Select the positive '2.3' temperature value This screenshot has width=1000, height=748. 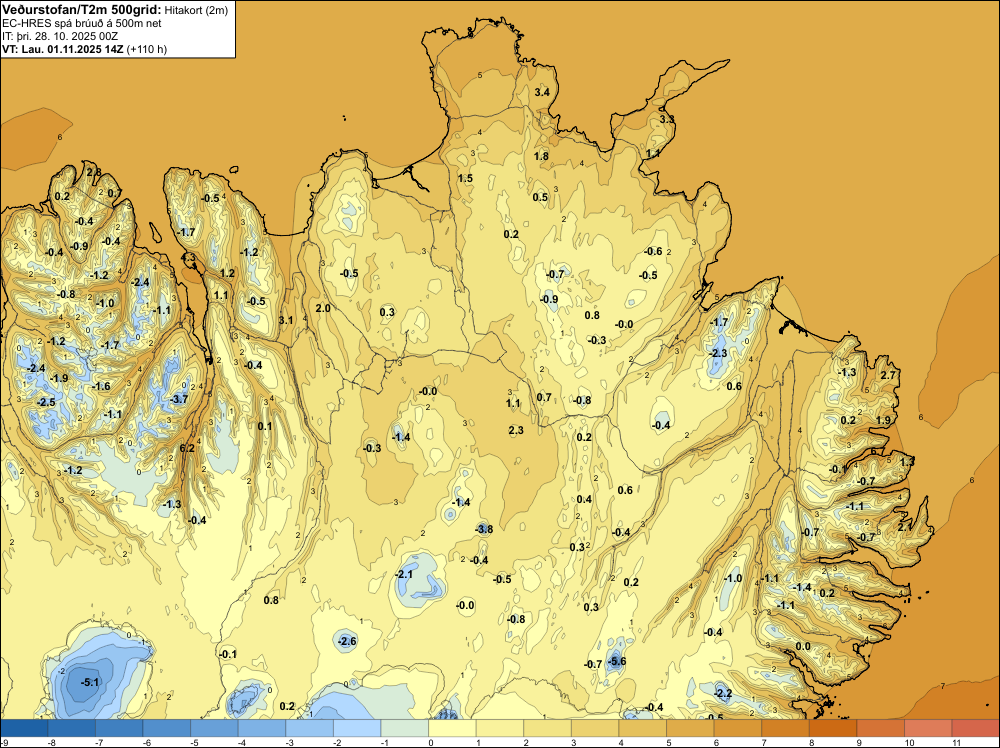tap(516, 430)
